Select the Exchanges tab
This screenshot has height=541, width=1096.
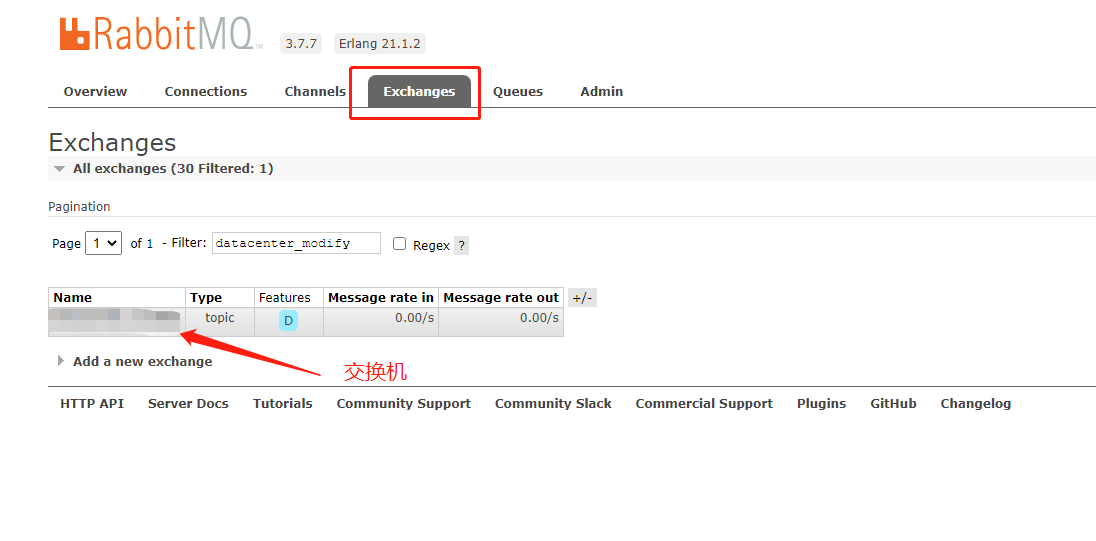pos(419,92)
